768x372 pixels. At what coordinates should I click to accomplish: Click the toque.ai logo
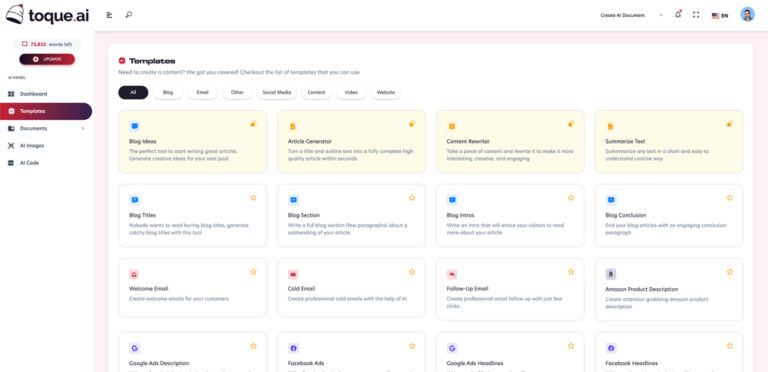click(x=48, y=15)
